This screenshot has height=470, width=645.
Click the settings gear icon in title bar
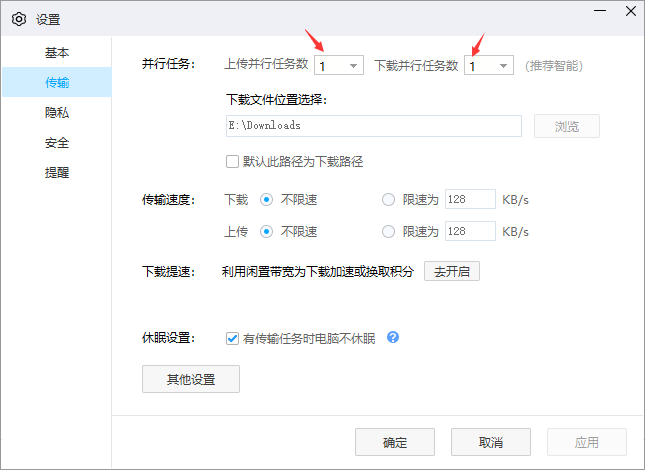18,18
